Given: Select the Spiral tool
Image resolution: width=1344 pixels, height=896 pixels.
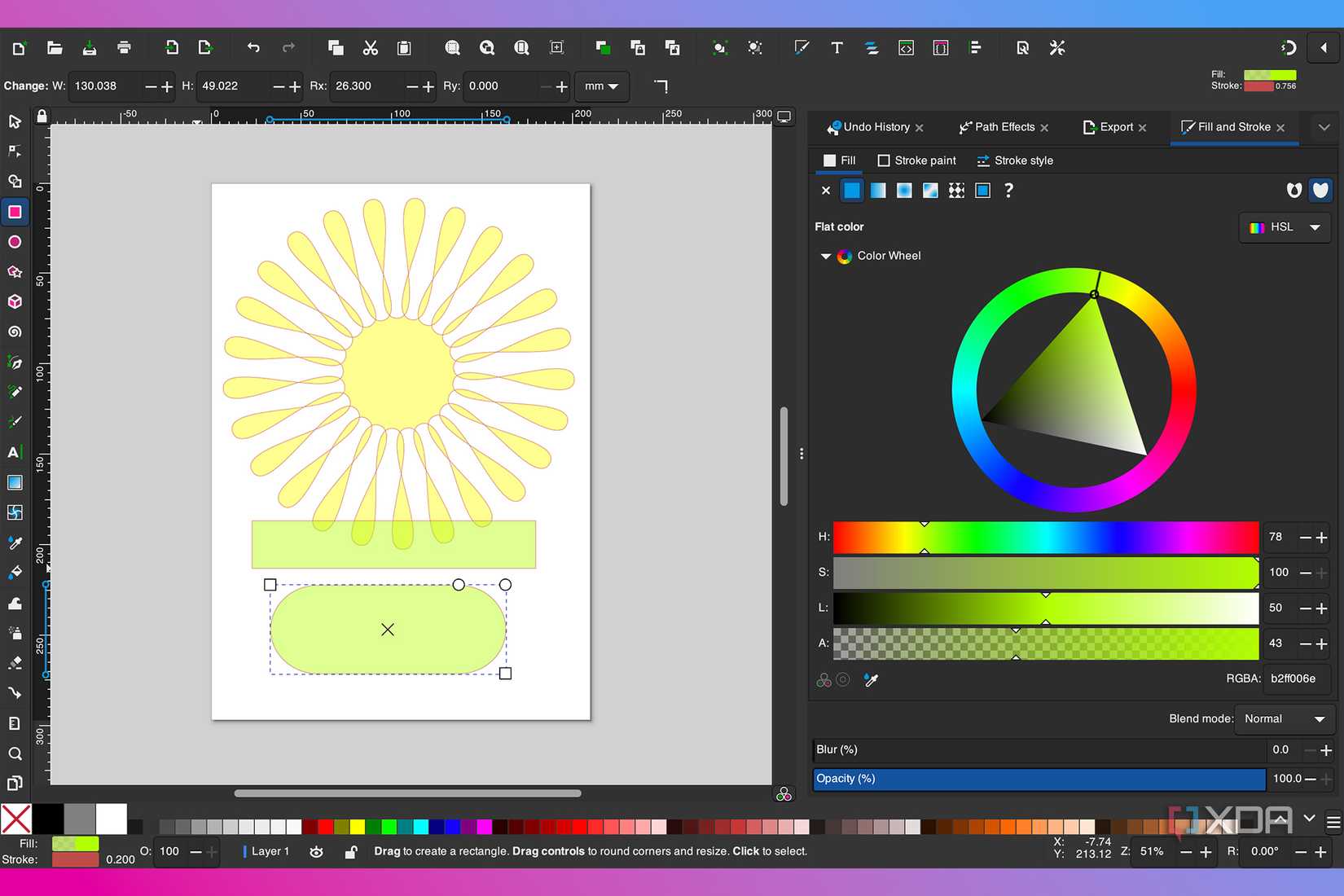Looking at the screenshot, I should tap(15, 332).
